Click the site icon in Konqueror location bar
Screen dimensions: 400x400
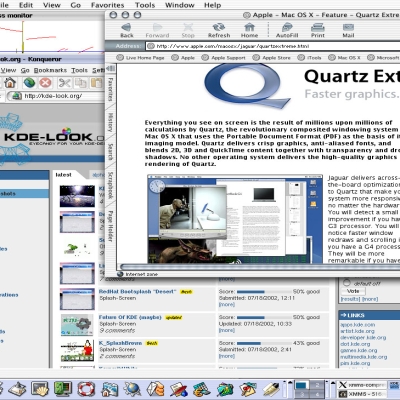pyautogui.click(x=15, y=96)
